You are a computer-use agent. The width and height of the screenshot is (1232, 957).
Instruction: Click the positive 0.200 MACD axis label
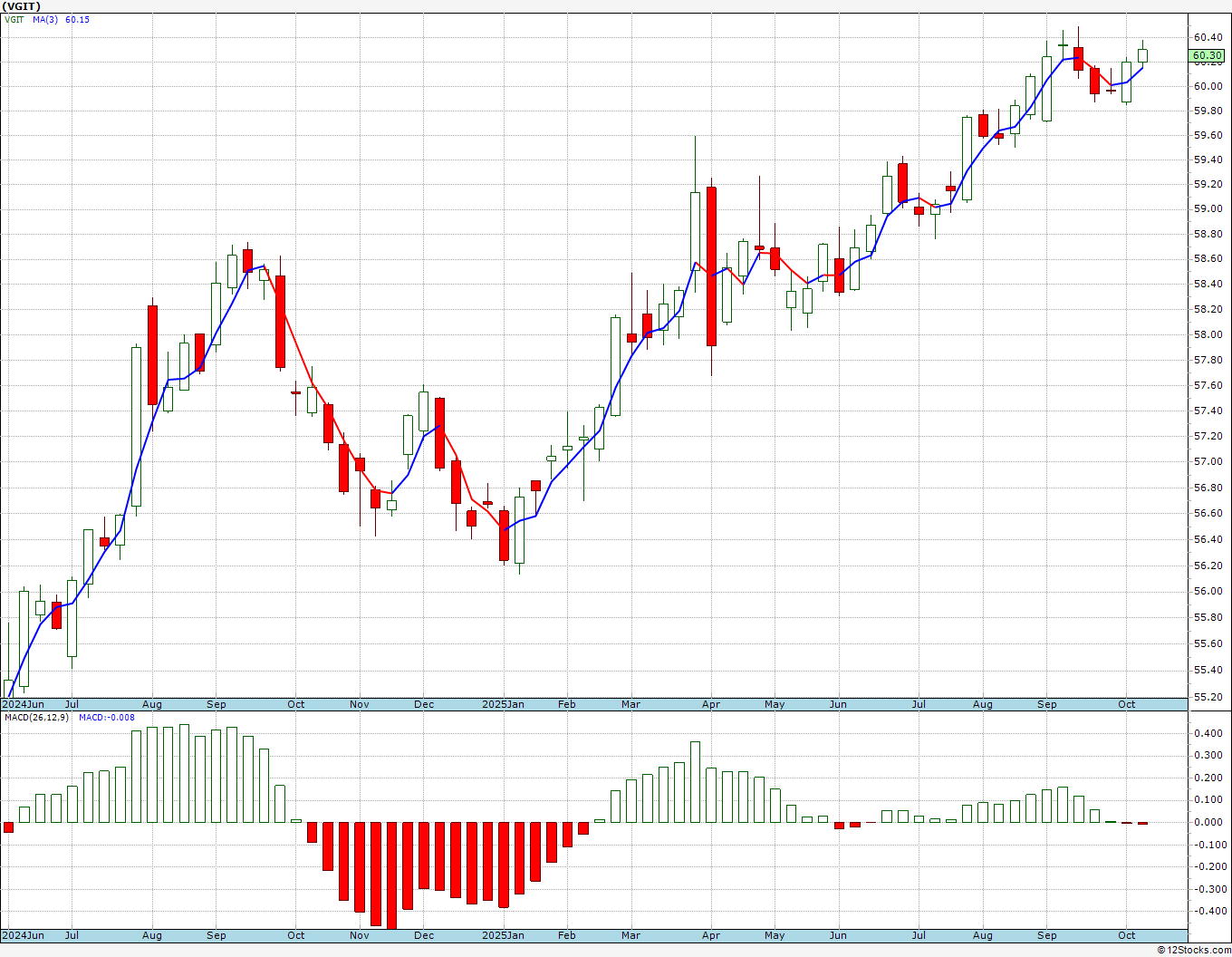1208,778
